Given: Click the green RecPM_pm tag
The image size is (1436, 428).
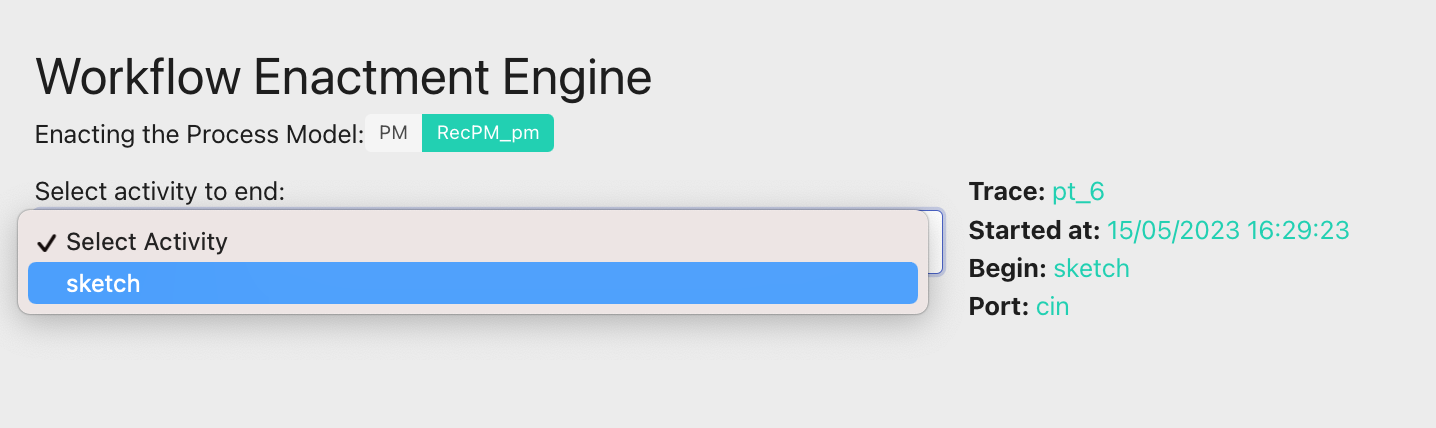Looking at the screenshot, I should tap(487, 134).
